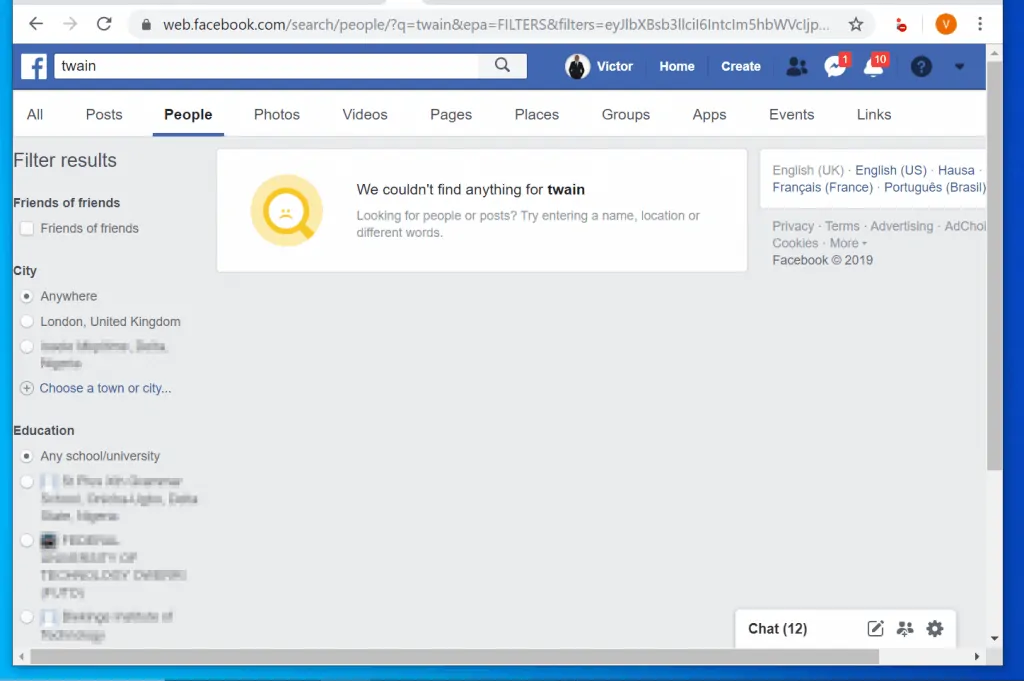Open the Privacy footer link

(792, 225)
